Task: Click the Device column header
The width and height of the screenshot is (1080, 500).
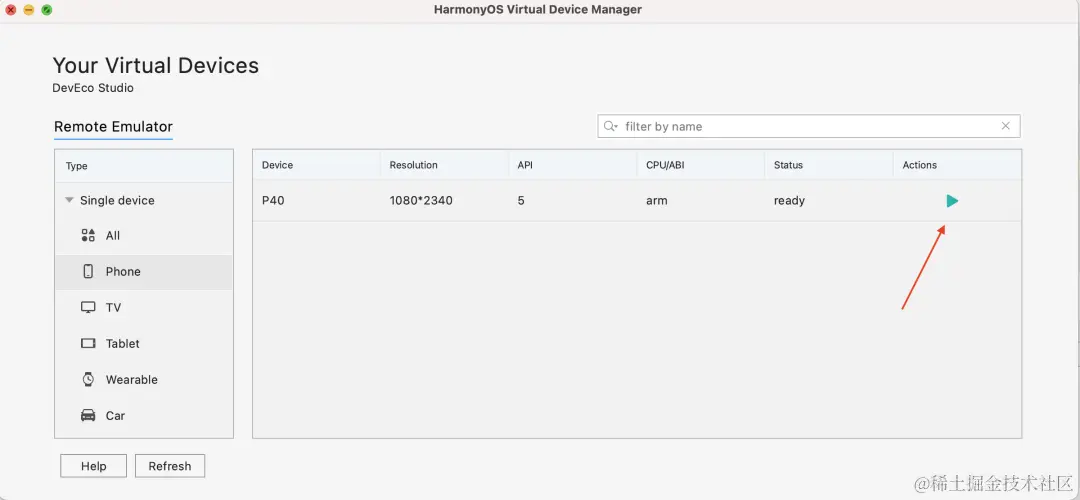Action: 316,165
